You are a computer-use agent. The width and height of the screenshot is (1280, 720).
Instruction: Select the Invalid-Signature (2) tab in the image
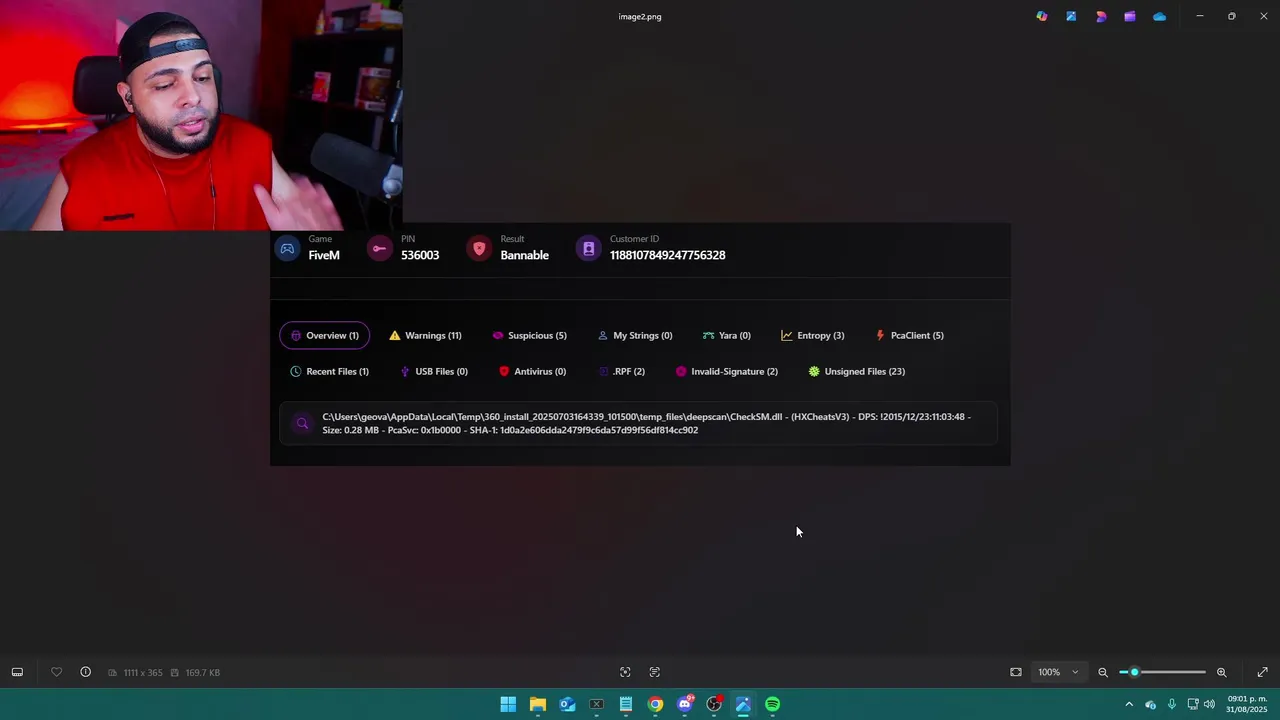coord(726,371)
